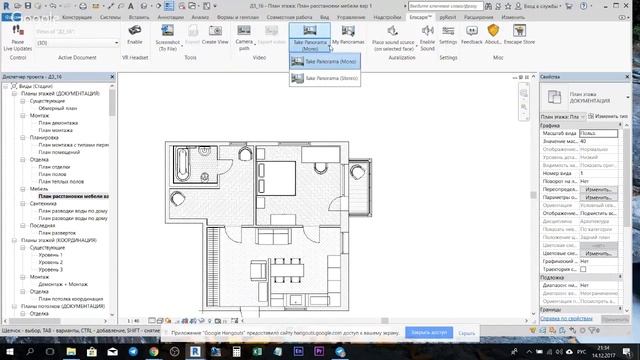Collapse the Виды (Стадии) tree node
Viewport: 640px width, 360px height.
[x=6, y=87]
